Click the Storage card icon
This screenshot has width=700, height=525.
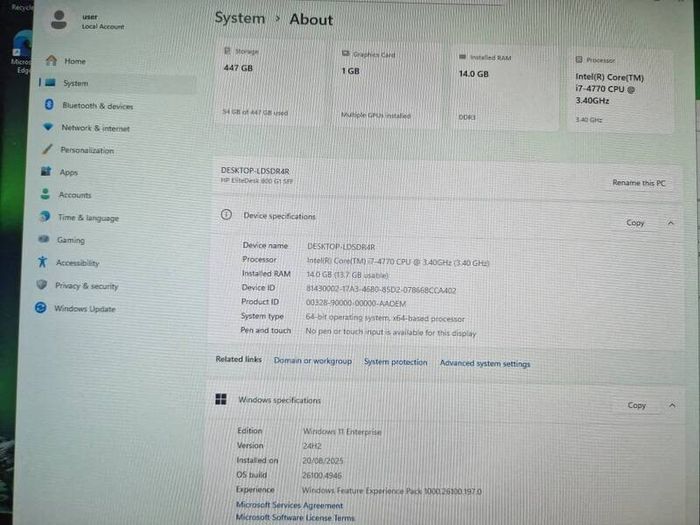coord(227,50)
